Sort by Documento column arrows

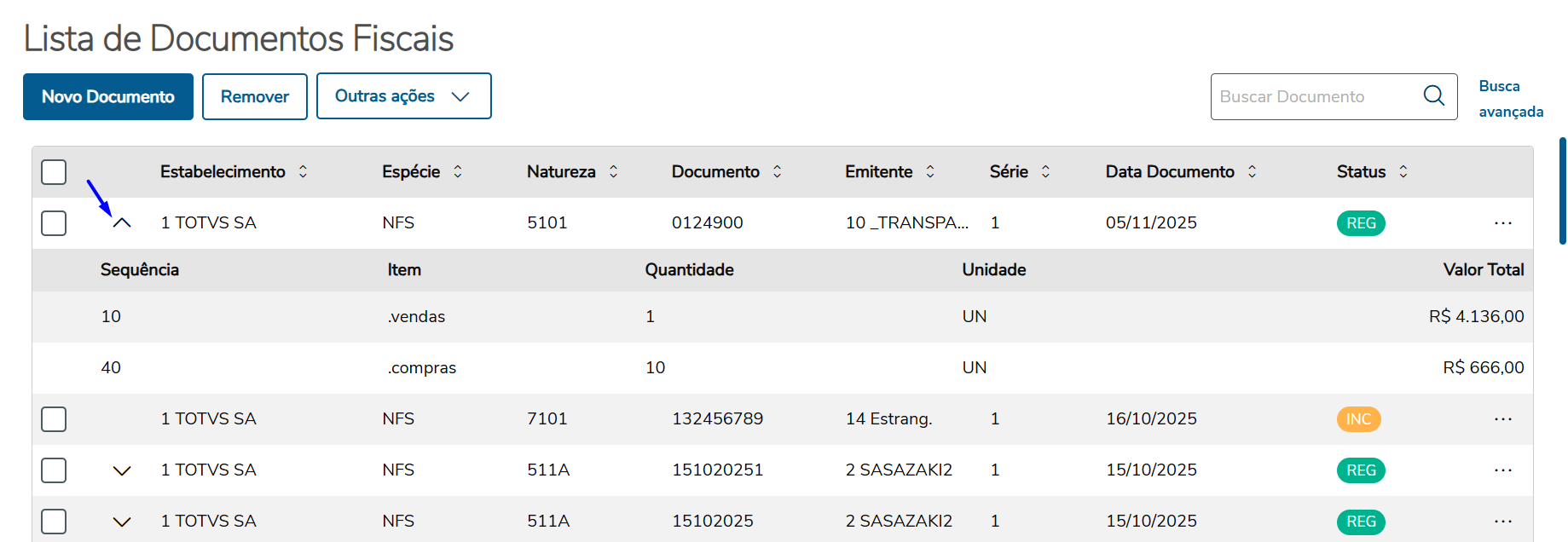click(777, 171)
